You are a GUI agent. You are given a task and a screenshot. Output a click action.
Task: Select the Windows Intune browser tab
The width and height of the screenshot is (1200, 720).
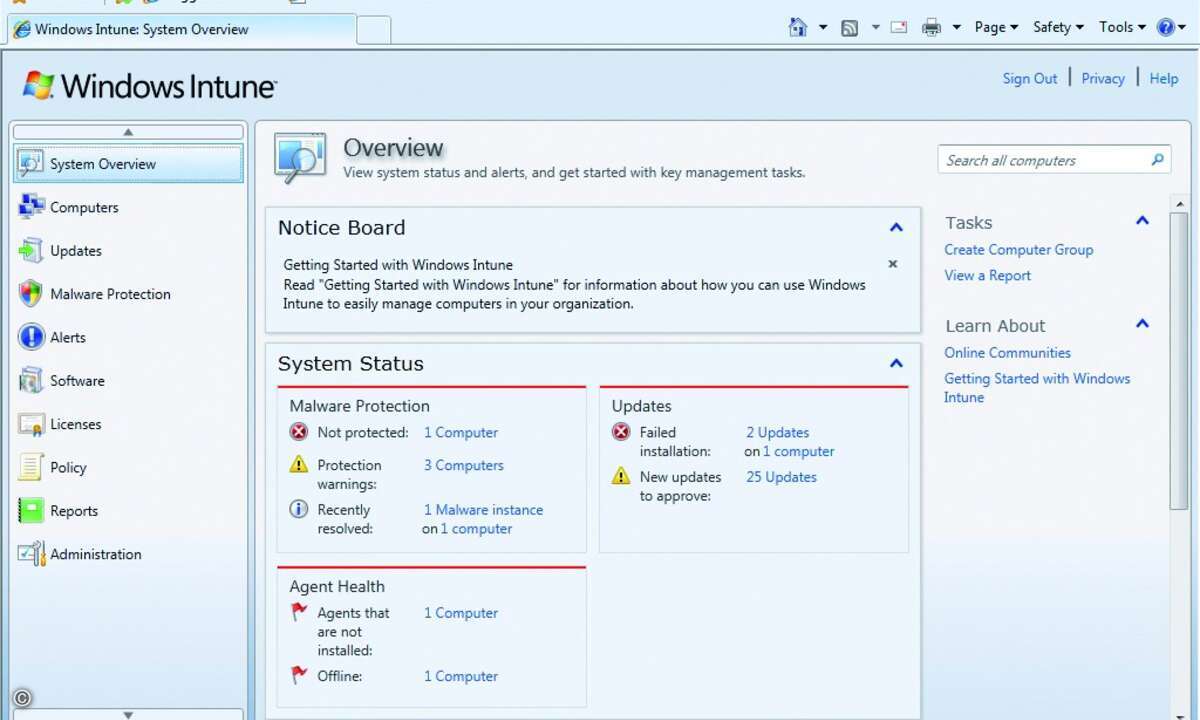(x=182, y=29)
